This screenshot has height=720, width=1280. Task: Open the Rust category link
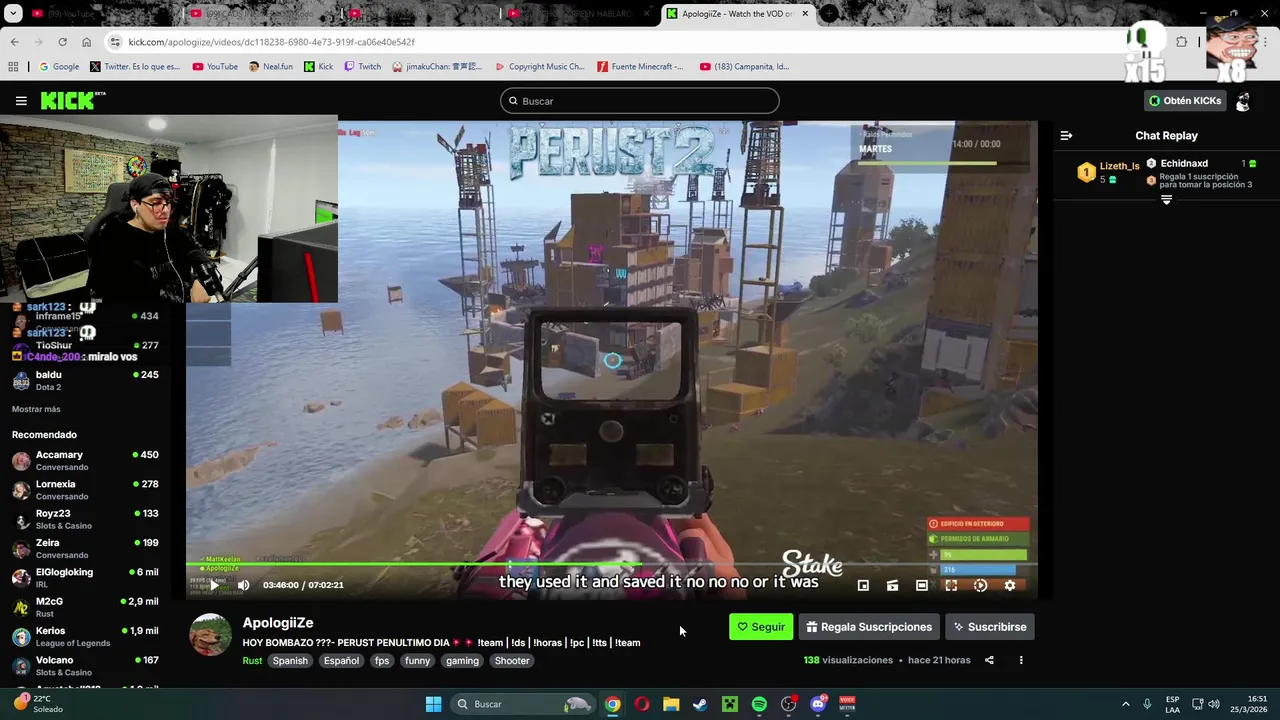252,660
